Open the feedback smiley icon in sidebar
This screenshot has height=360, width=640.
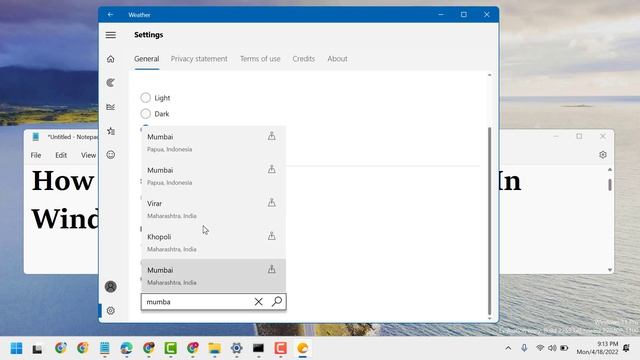[111, 155]
